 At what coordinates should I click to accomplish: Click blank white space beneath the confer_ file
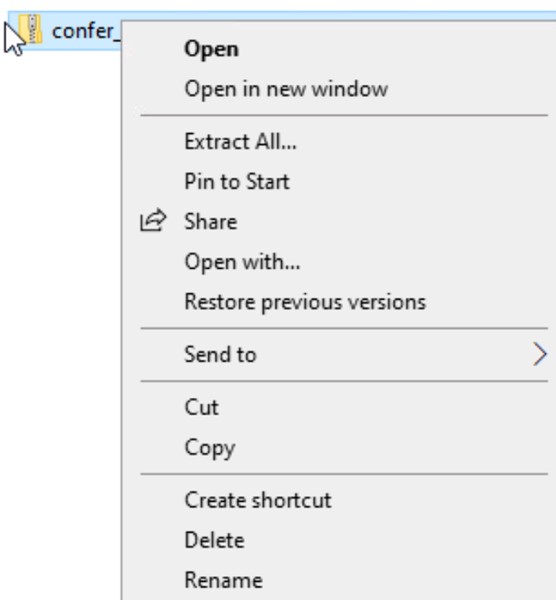pos(61,306)
